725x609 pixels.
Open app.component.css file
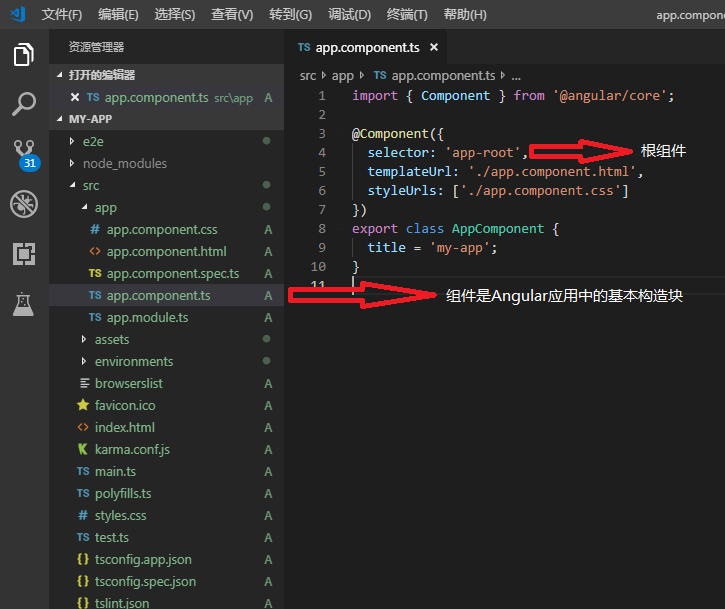click(166, 229)
